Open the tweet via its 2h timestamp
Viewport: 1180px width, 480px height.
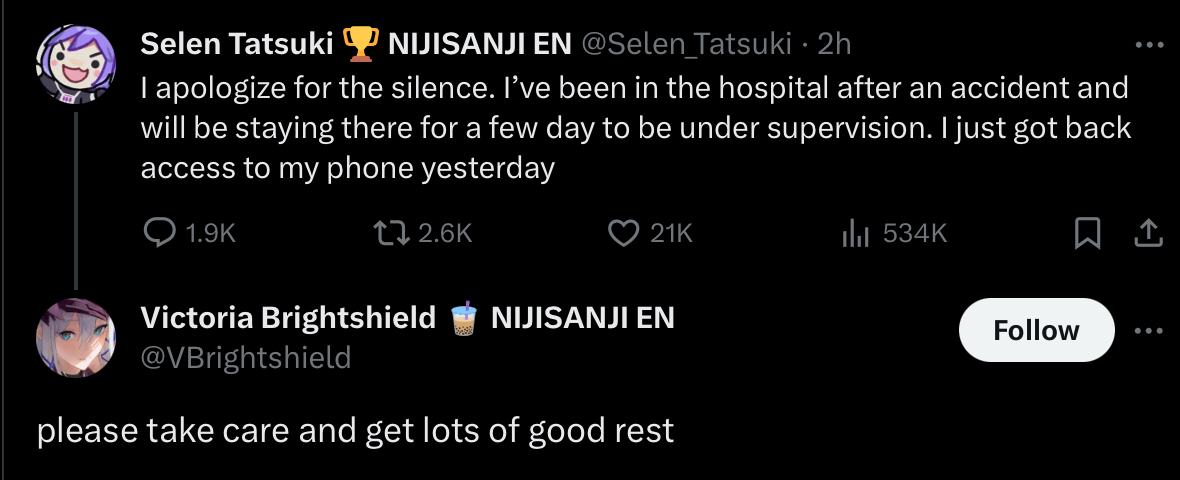(834, 44)
